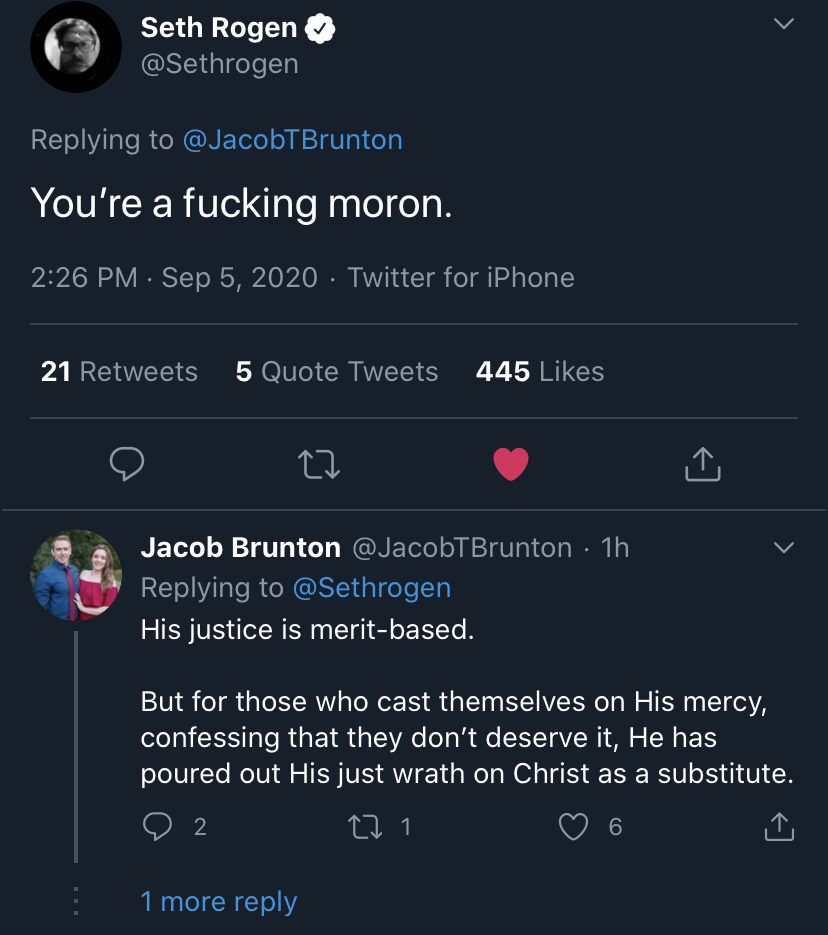The image size is (828, 935).
Task: Expand "1 more reply" thread
Action: [219, 902]
